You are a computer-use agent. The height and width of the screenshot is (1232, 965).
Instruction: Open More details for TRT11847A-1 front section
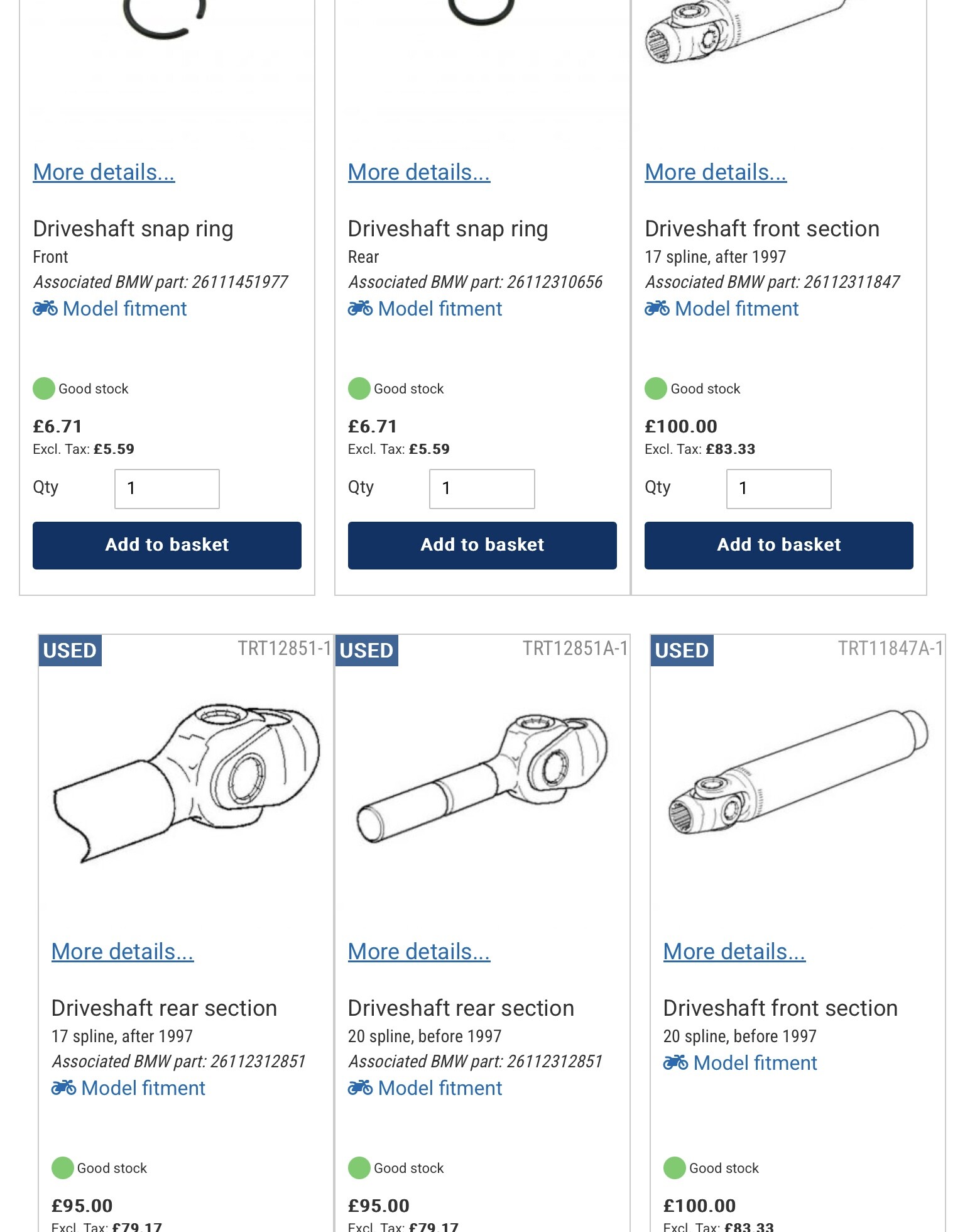734,952
